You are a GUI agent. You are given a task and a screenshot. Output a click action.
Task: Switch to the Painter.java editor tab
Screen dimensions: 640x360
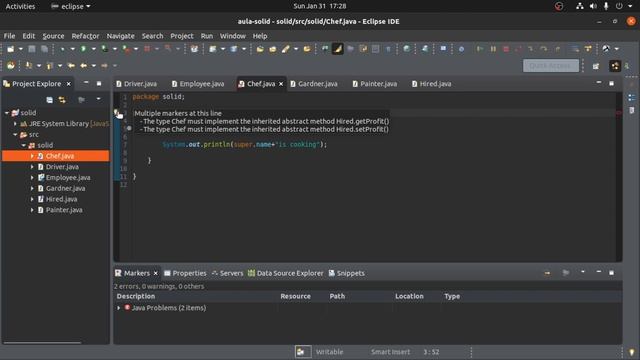tap(375, 84)
